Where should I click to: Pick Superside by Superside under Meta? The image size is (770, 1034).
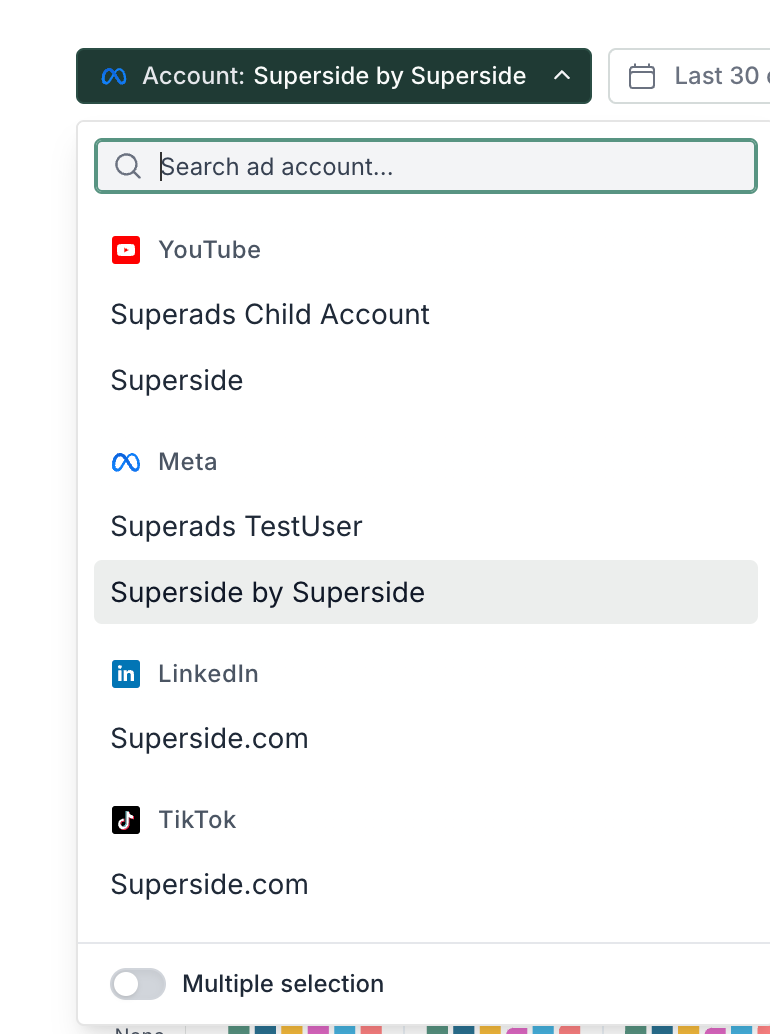[268, 592]
